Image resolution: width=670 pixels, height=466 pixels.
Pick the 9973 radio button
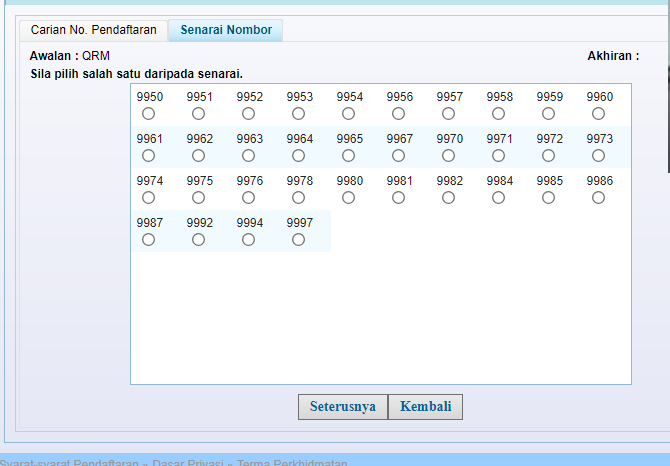599,156
